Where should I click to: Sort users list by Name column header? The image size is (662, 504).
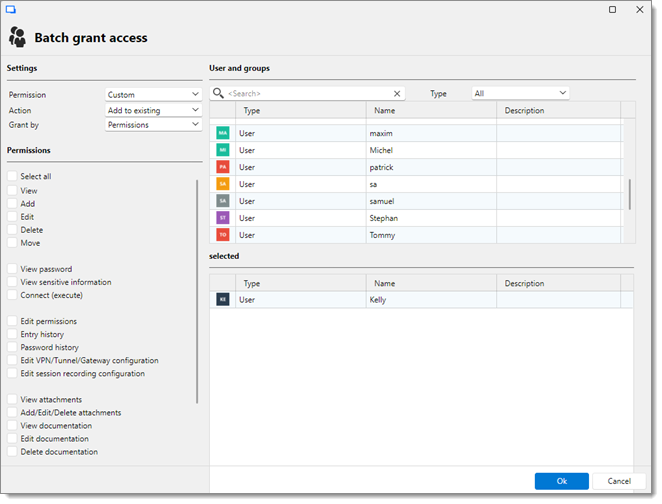pos(431,111)
